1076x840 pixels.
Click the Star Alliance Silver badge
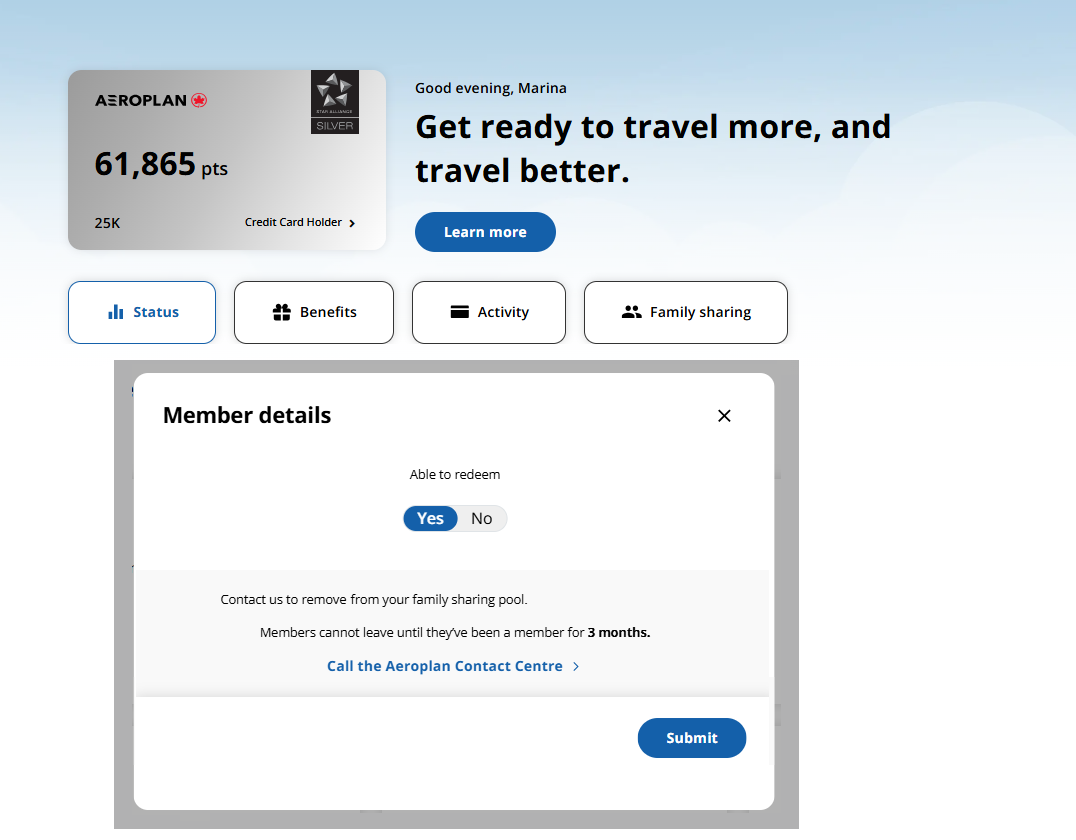(x=334, y=102)
